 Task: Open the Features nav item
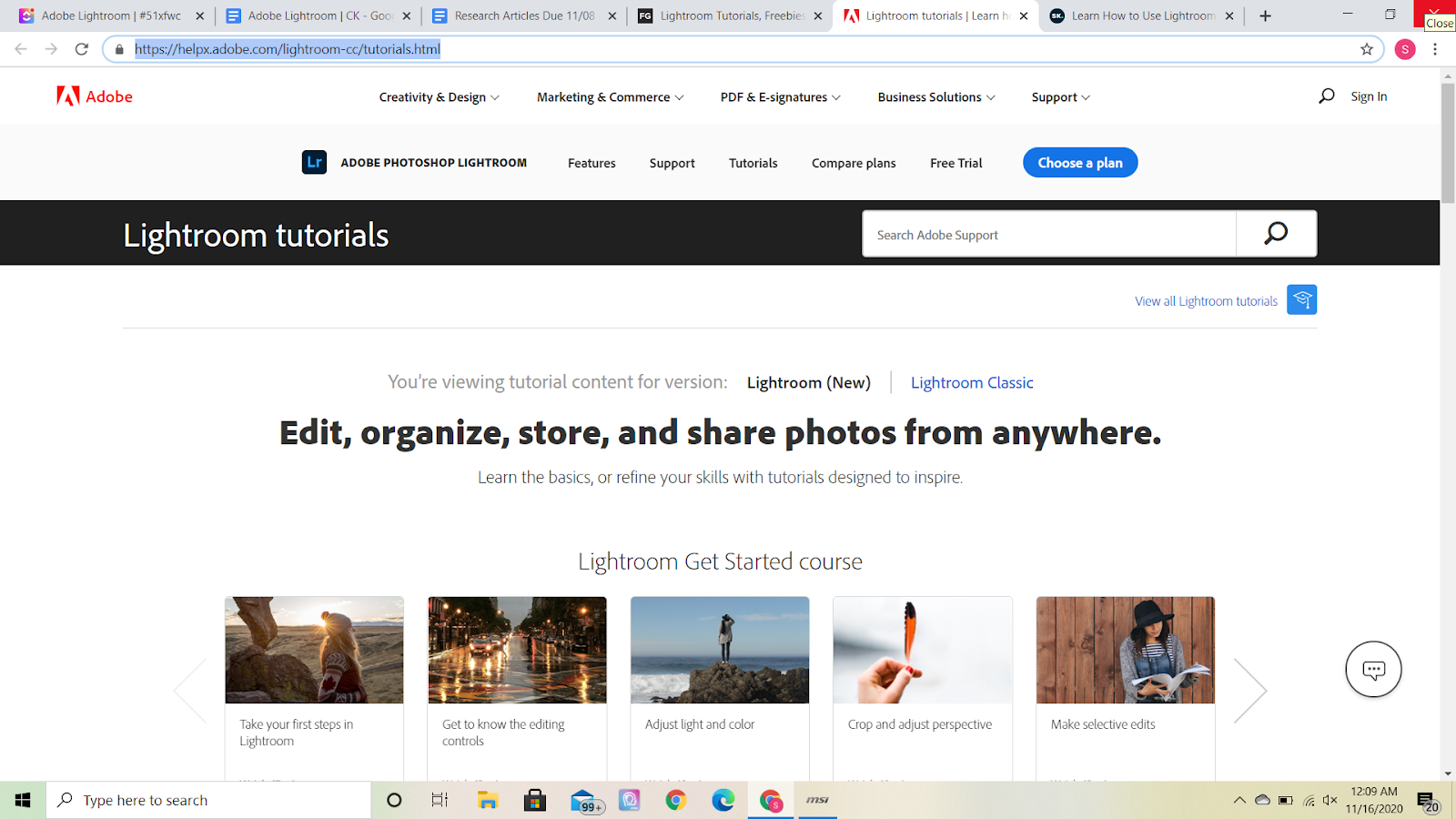click(591, 163)
